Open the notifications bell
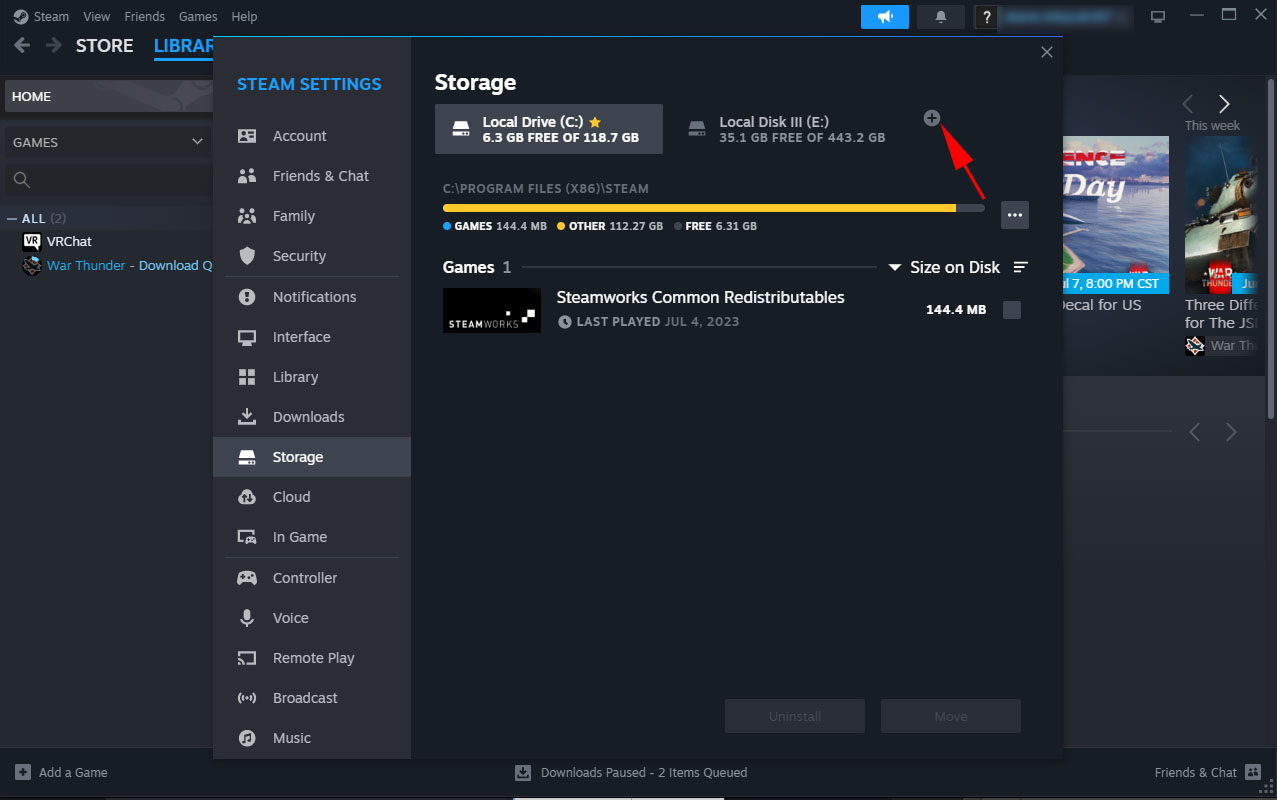This screenshot has width=1277, height=800. (x=941, y=17)
